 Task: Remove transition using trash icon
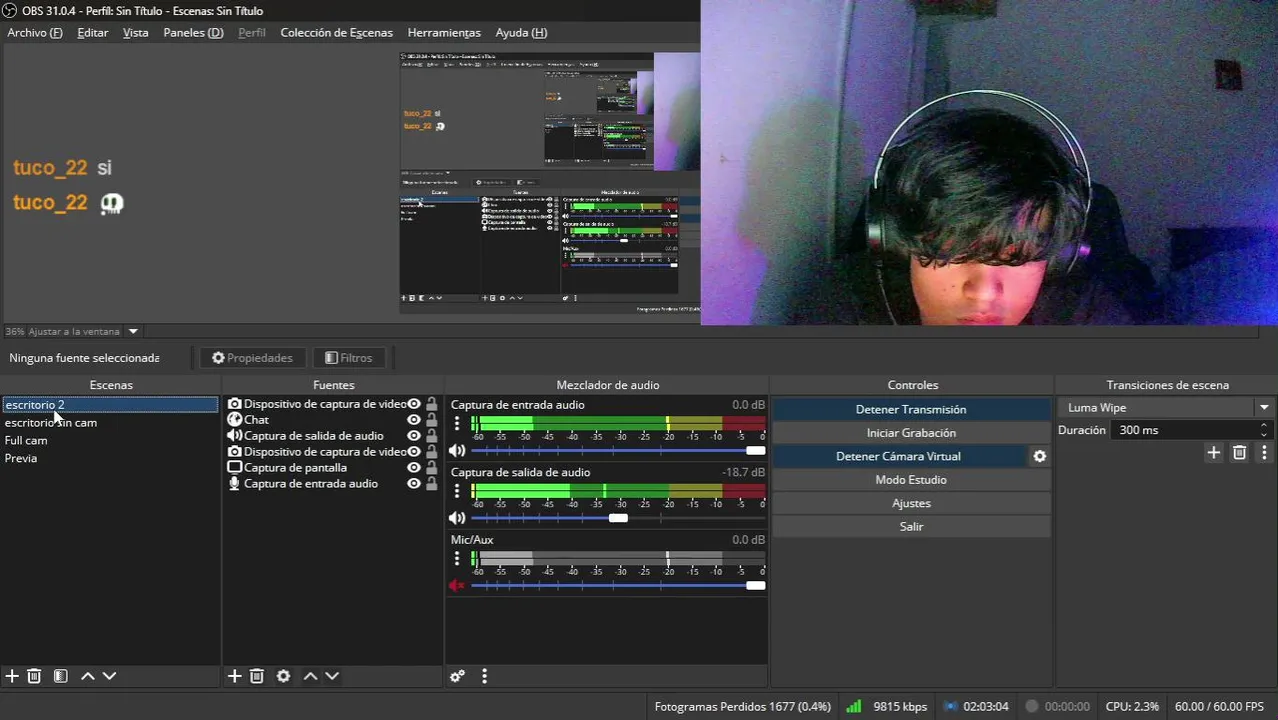click(x=1239, y=453)
